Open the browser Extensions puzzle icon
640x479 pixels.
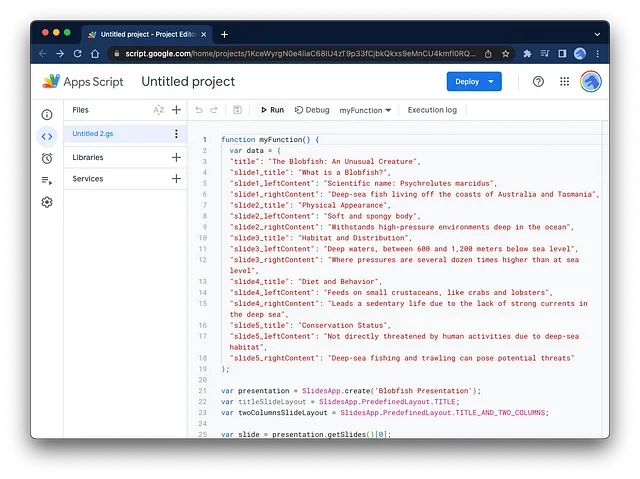[527, 53]
